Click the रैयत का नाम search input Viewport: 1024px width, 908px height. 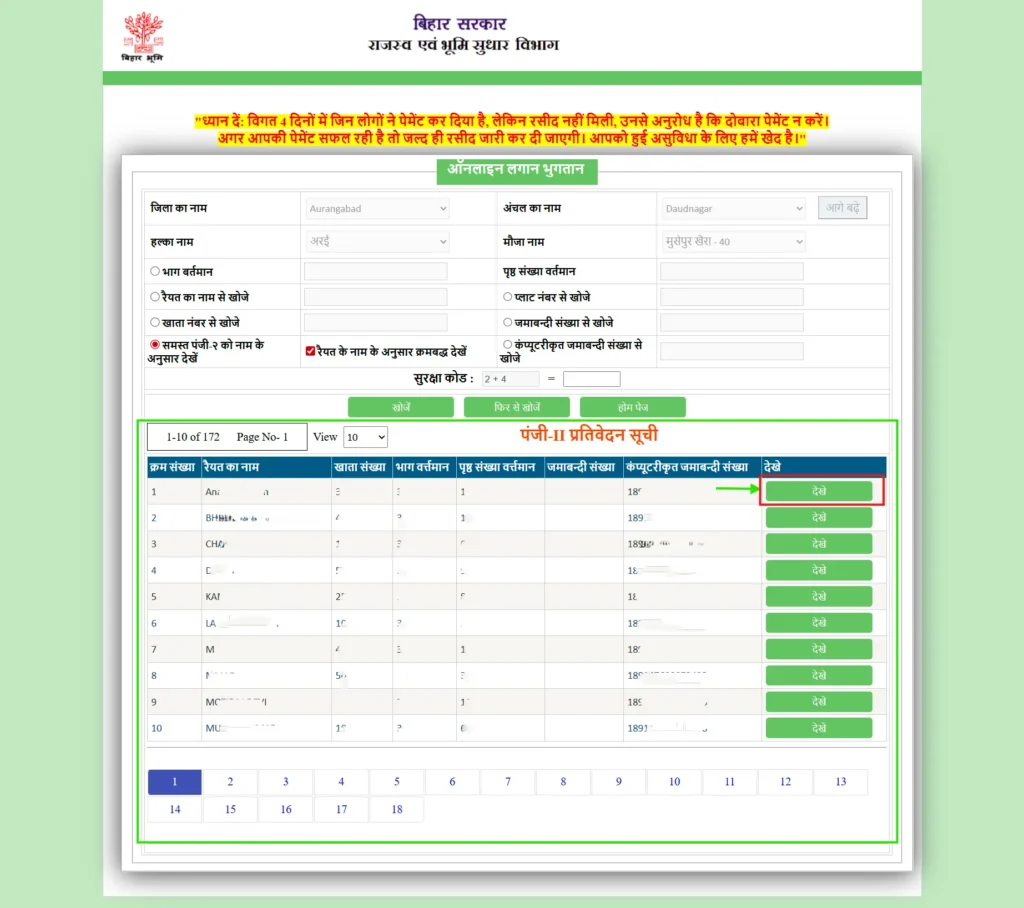click(x=376, y=297)
